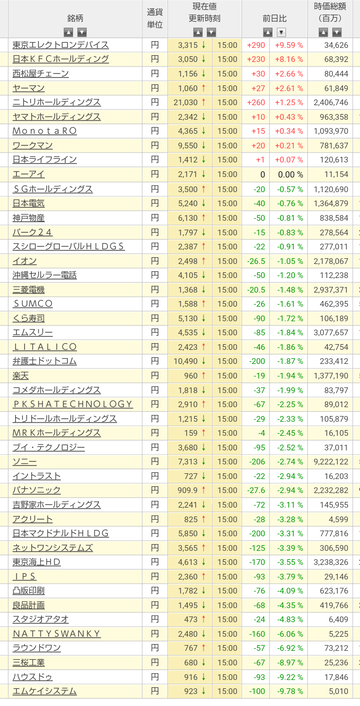Sort 銘柄 column ascending with up arrow
The image size is (360, 706).
pyautogui.click(x=68, y=32)
